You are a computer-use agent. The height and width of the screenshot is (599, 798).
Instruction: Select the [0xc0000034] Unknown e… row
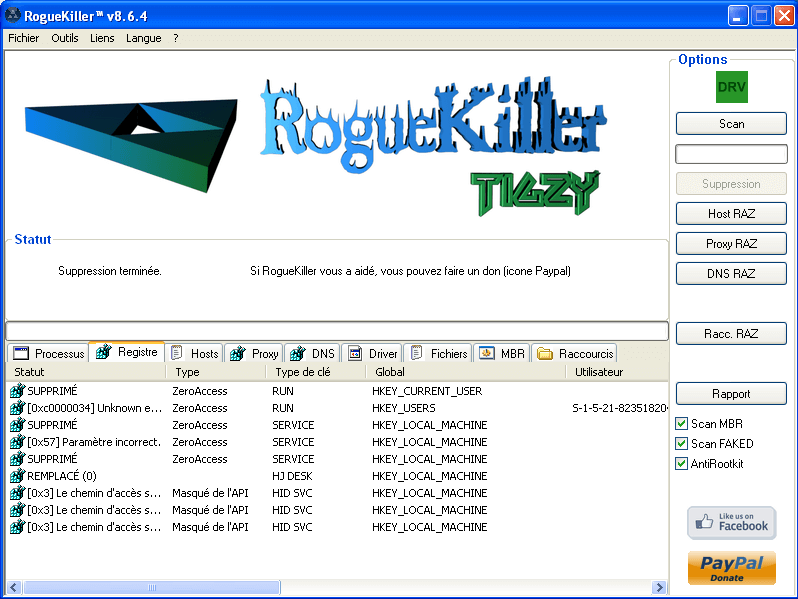pyautogui.click(x=336, y=408)
